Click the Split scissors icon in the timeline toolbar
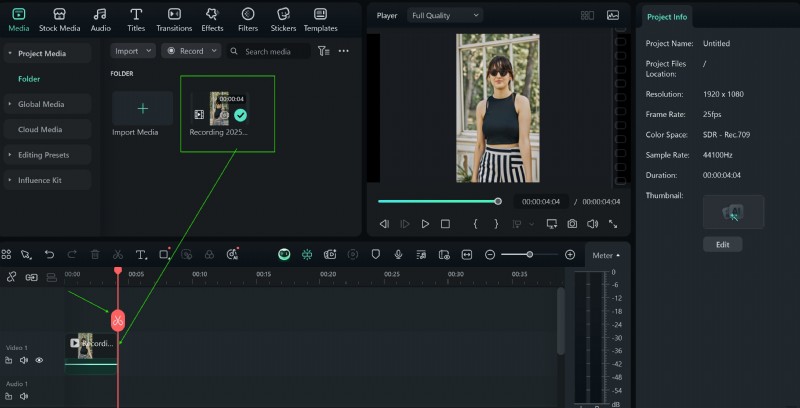Image resolution: width=800 pixels, height=408 pixels. pos(118,255)
